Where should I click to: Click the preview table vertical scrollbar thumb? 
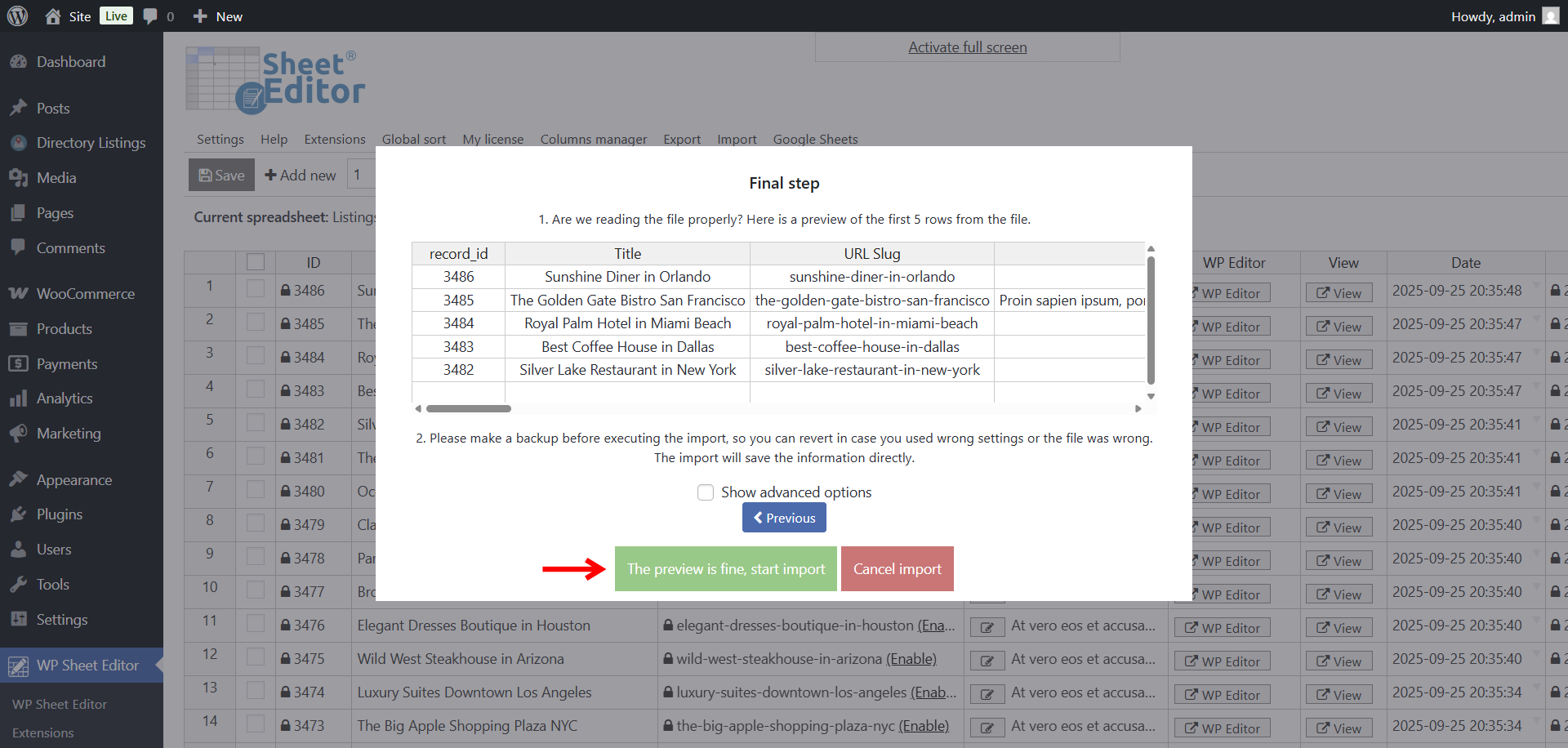(1151, 320)
